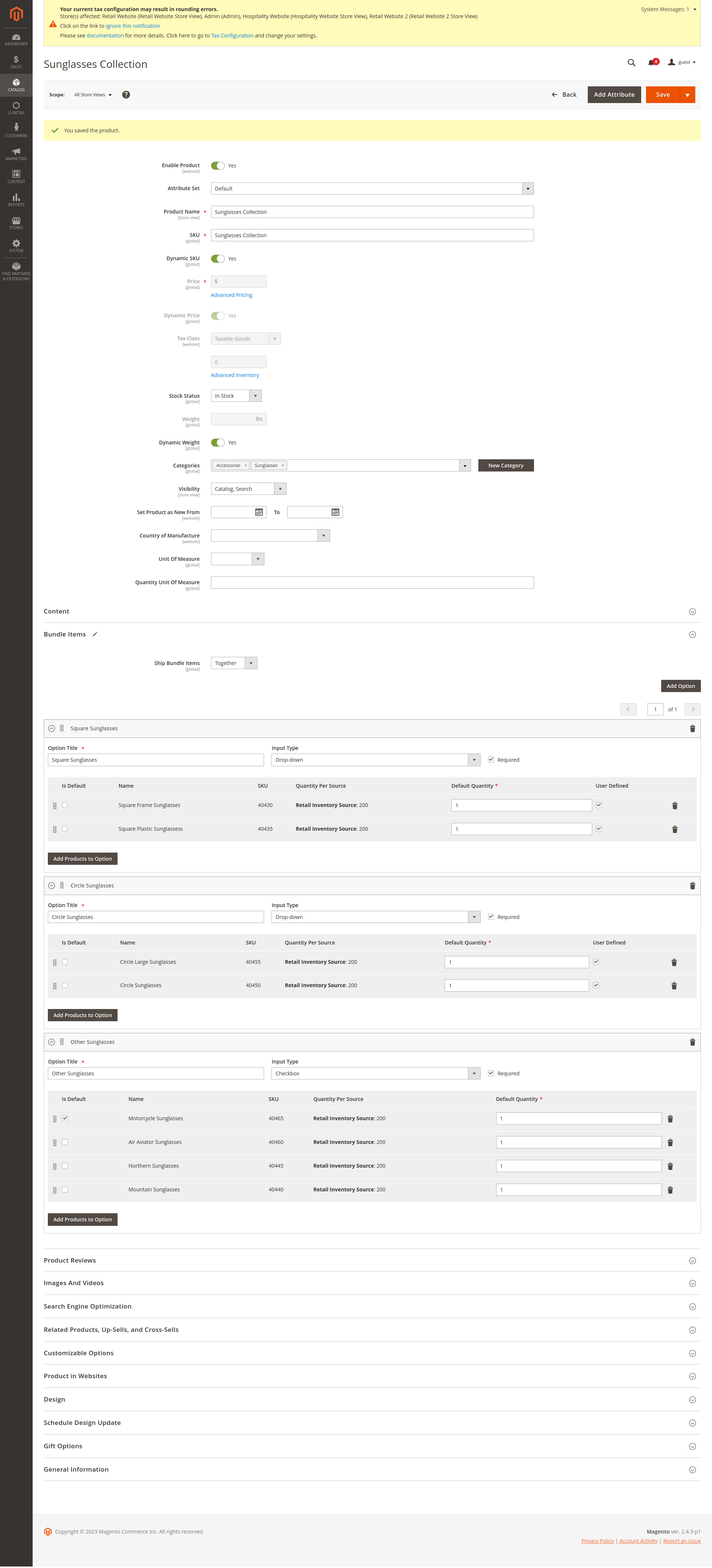Open calendar picker for Set Product as New From
Viewport: 712px width, 1568px height.
pos(259,513)
